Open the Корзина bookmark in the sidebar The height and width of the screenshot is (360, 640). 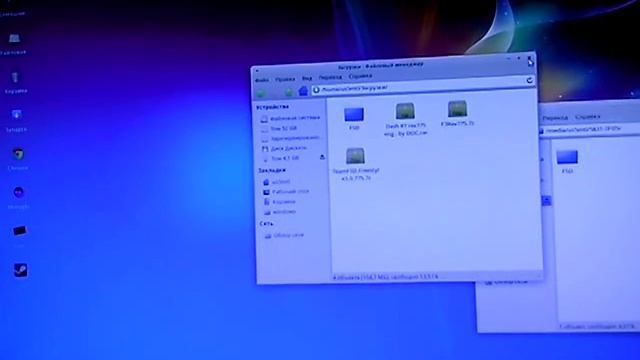[280, 202]
